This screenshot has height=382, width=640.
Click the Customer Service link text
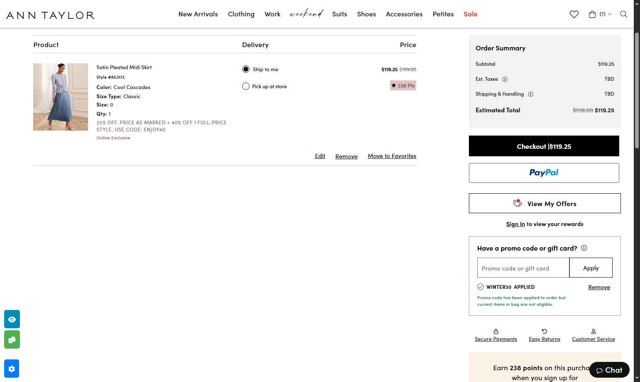(593, 339)
